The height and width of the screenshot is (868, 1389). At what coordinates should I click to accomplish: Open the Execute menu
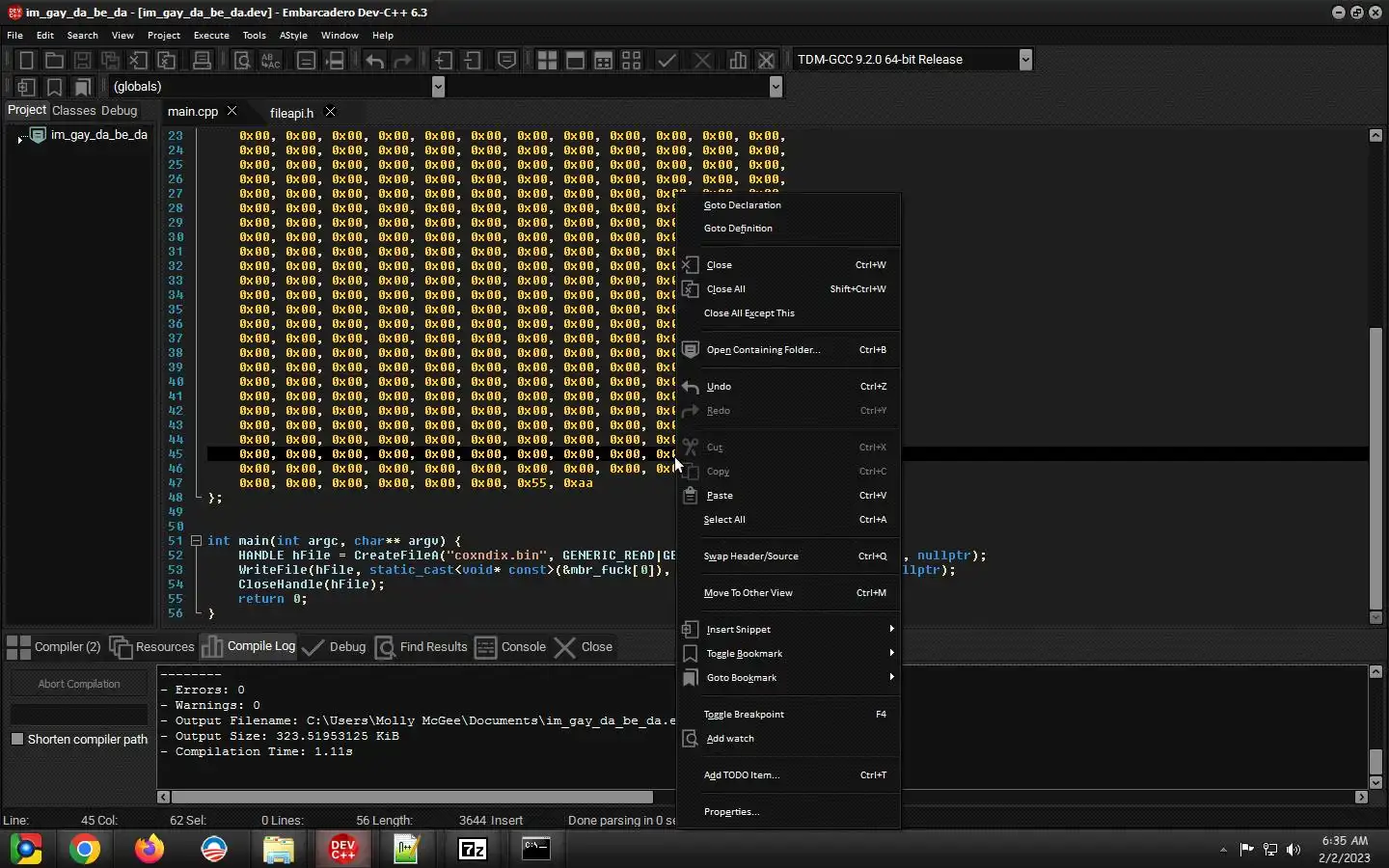click(x=211, y=35)
